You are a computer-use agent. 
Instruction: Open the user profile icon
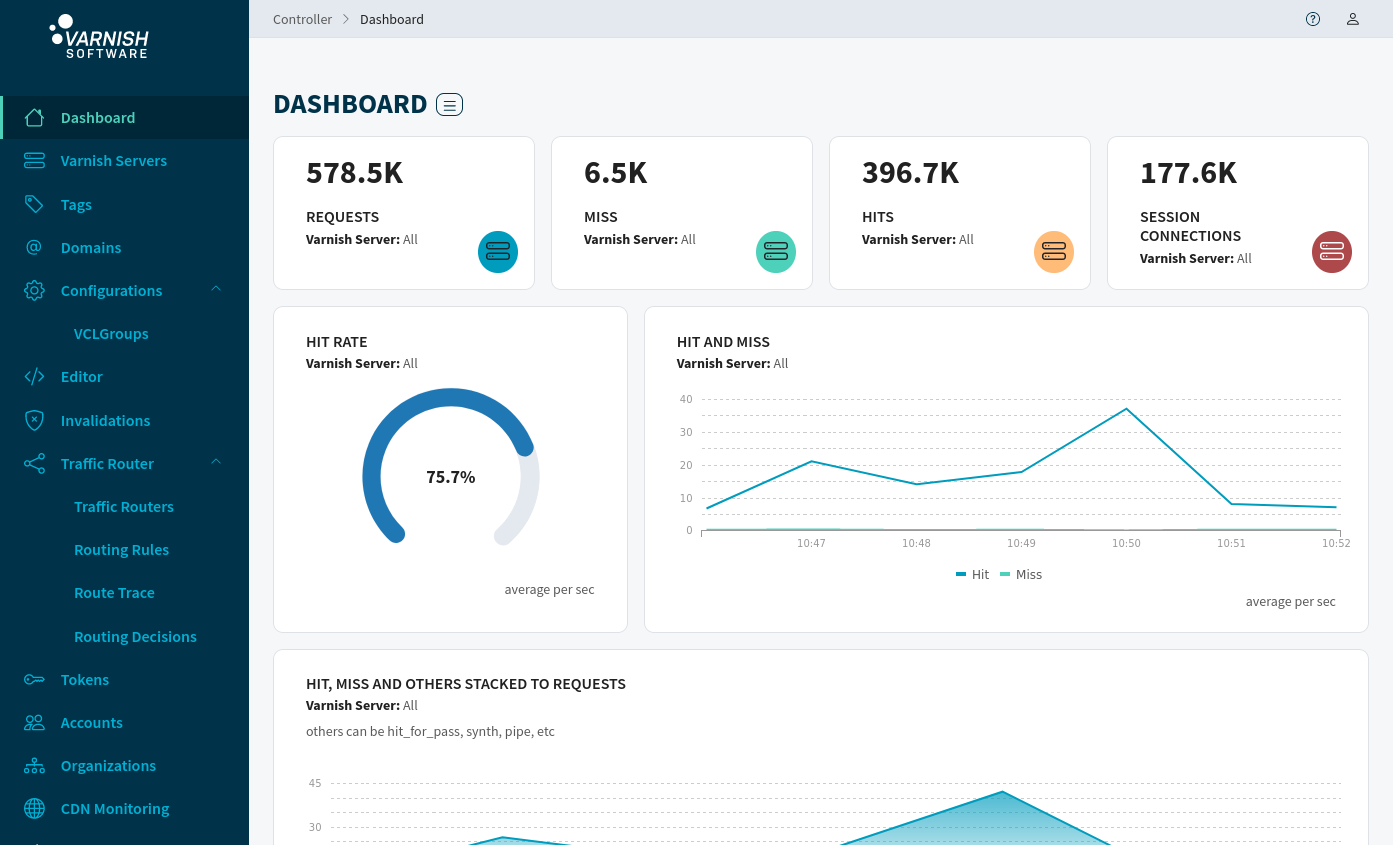click(x=1353, y=19)
